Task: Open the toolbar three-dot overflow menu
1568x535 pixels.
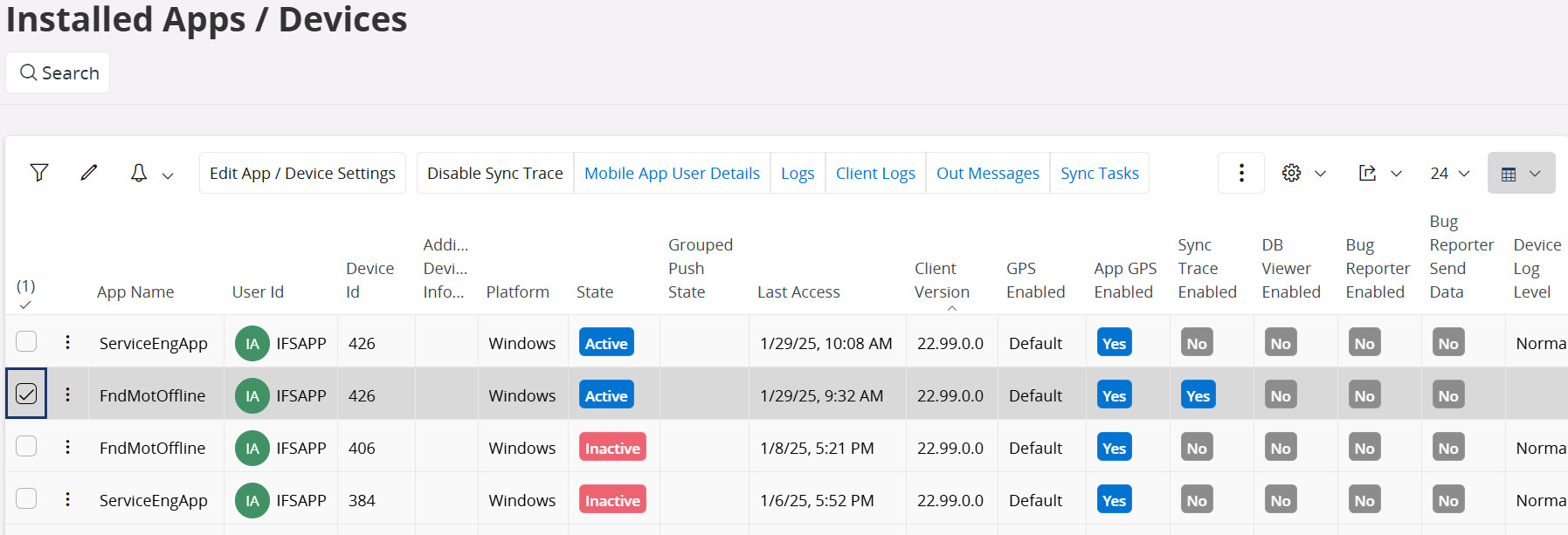Action: (x=1240, y=173)
